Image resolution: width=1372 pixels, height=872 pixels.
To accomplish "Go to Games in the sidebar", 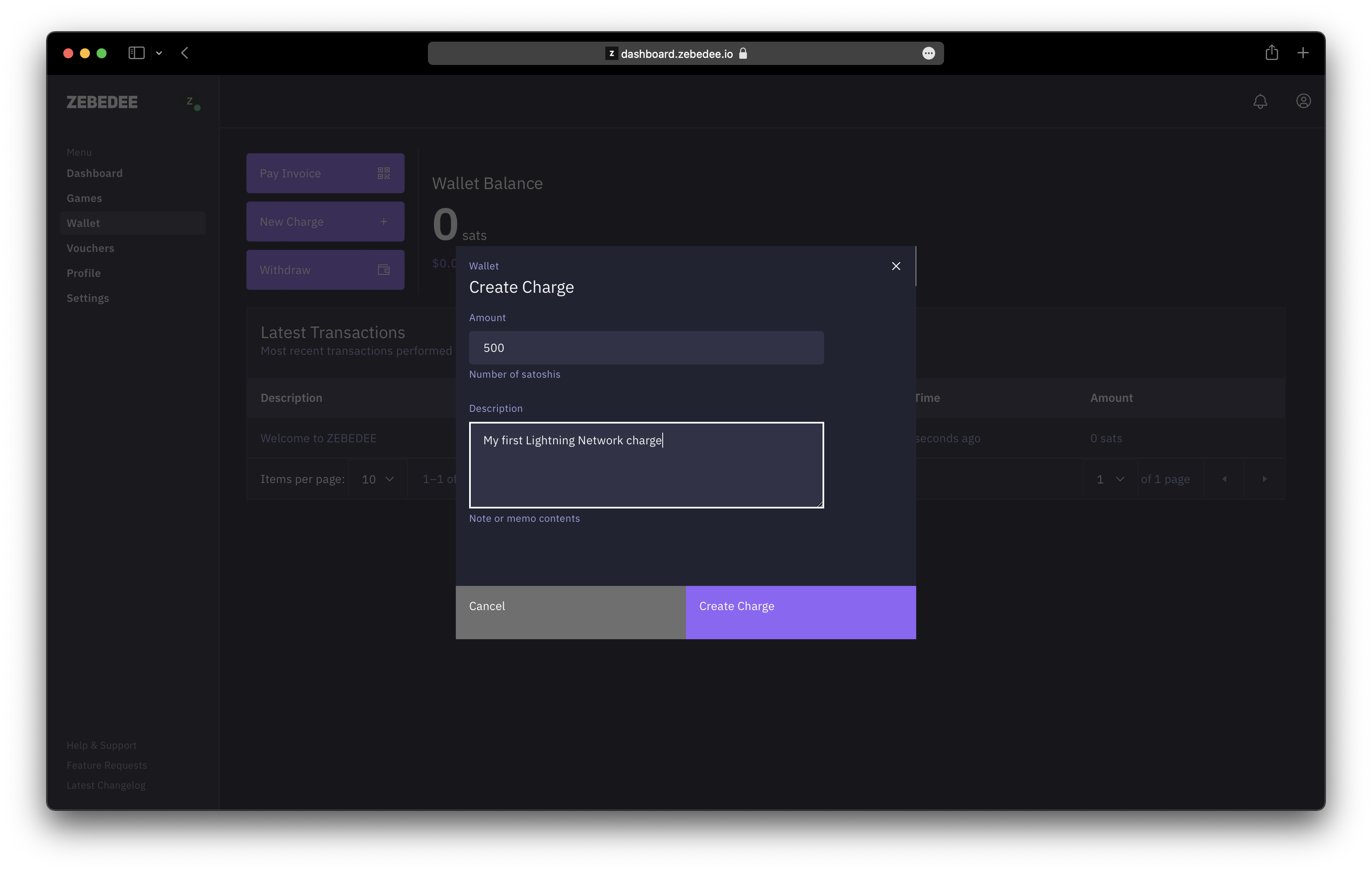I will click(85, 198).
